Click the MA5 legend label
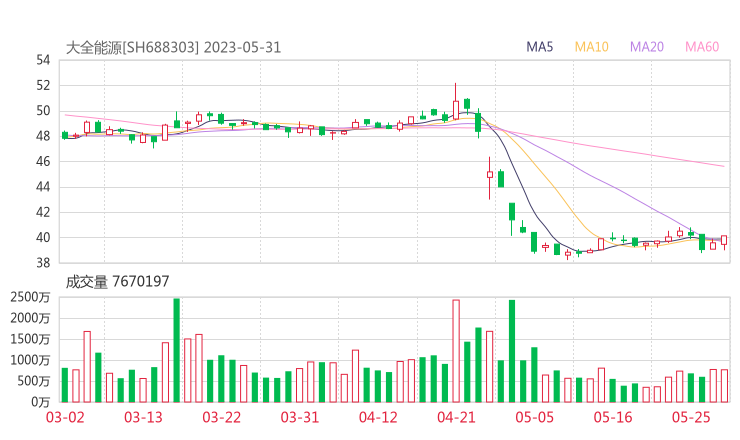This screenshot has width=740, height=440. tap(539, 47)
